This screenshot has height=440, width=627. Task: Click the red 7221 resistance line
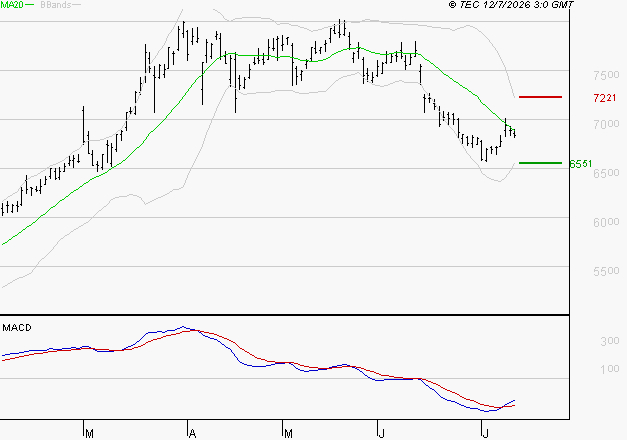point(540,97)
